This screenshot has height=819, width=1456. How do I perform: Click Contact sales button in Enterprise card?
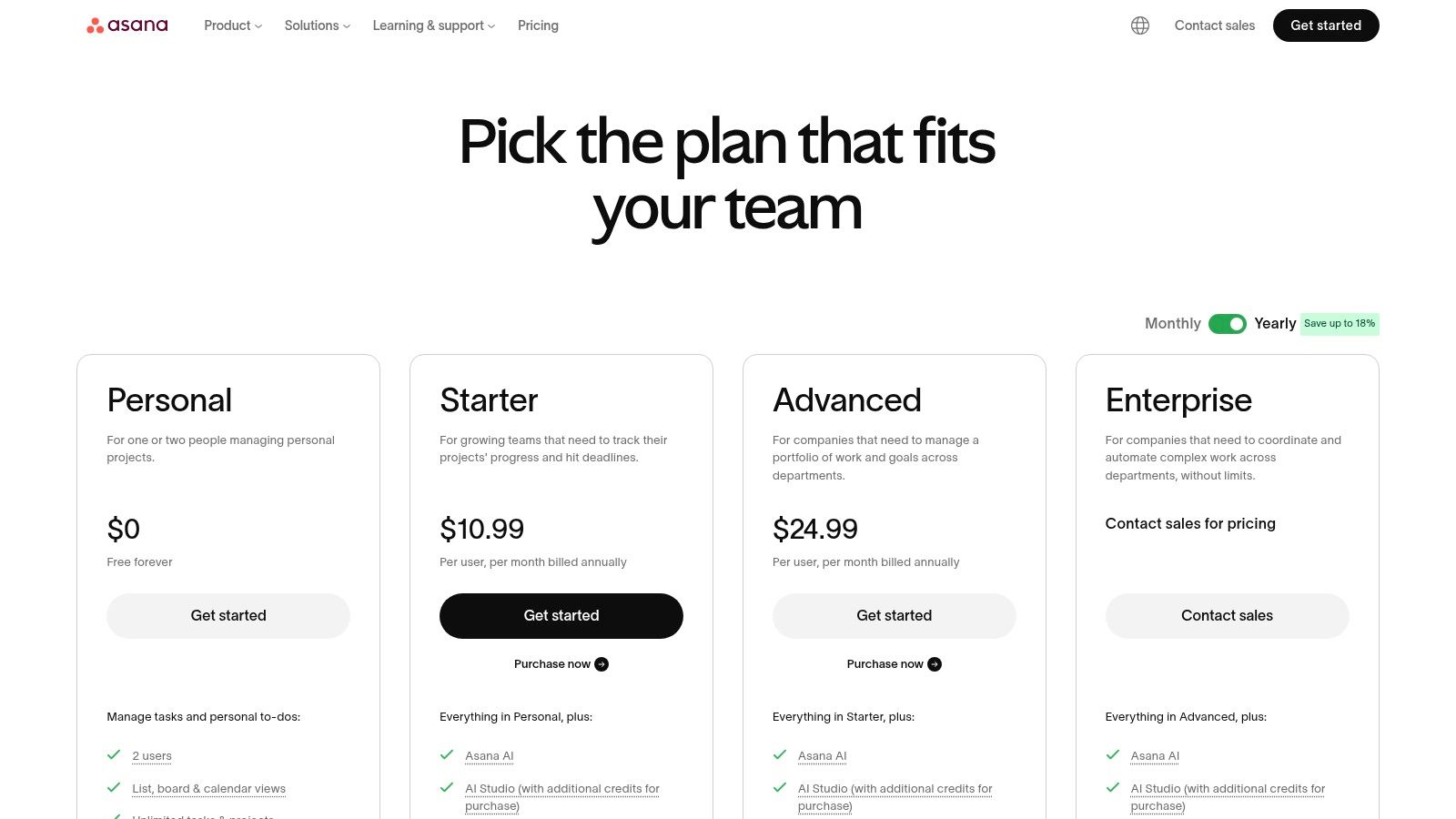pyautogui.click(x=1227, y=616)
